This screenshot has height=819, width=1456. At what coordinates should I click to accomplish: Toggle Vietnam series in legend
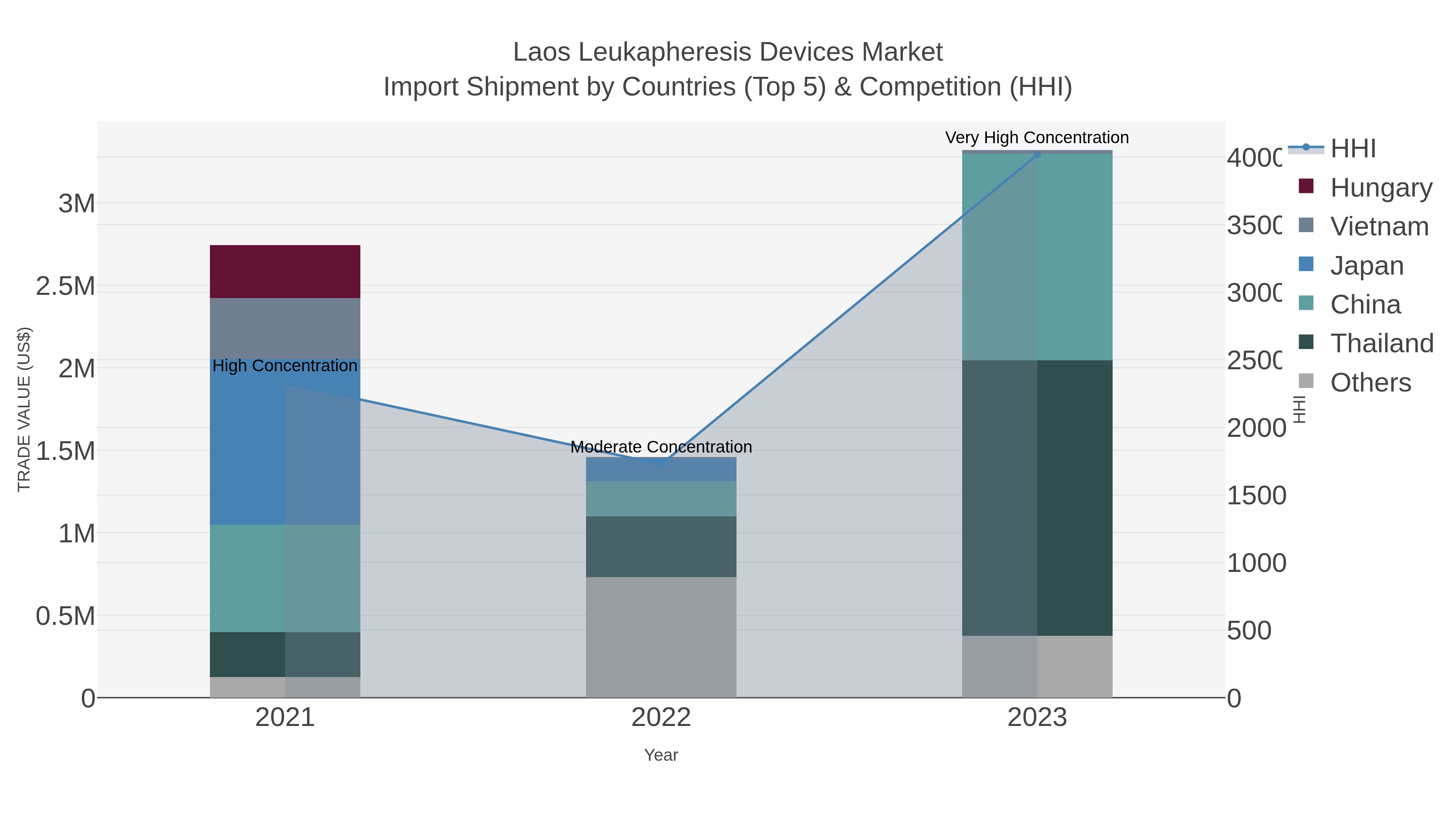click(x=1364, y=226)
